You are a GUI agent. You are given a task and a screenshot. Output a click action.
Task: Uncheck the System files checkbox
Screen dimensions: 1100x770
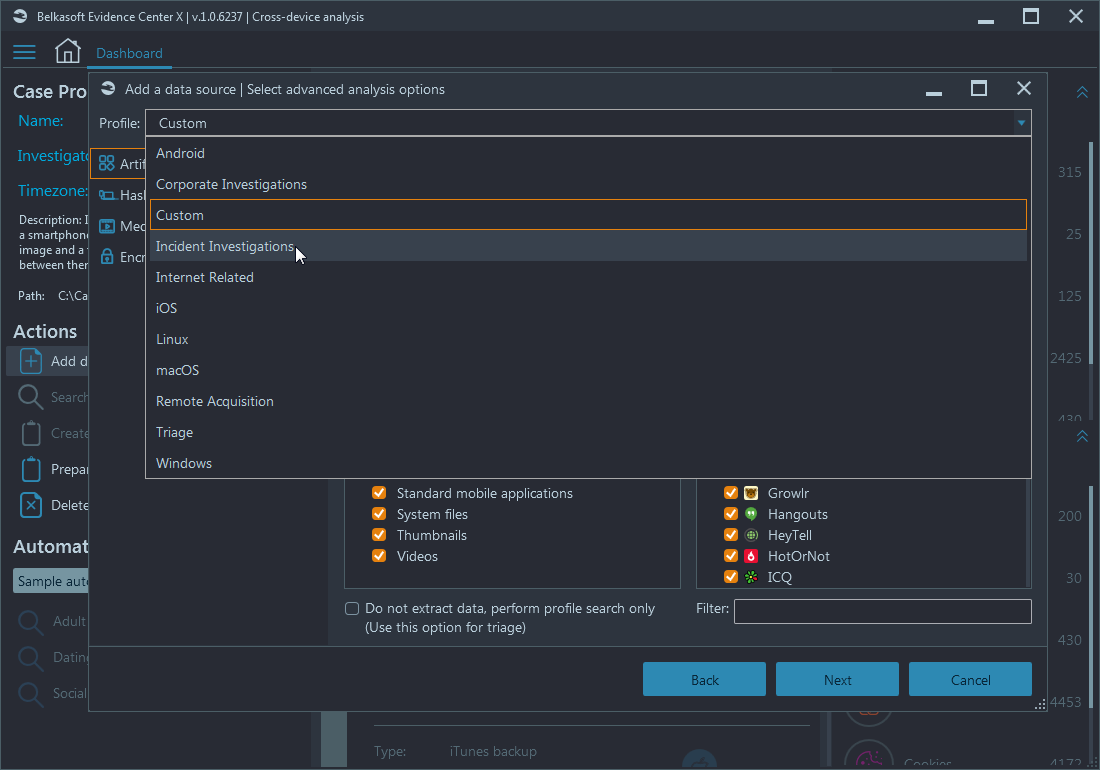(x=379, y=514)
